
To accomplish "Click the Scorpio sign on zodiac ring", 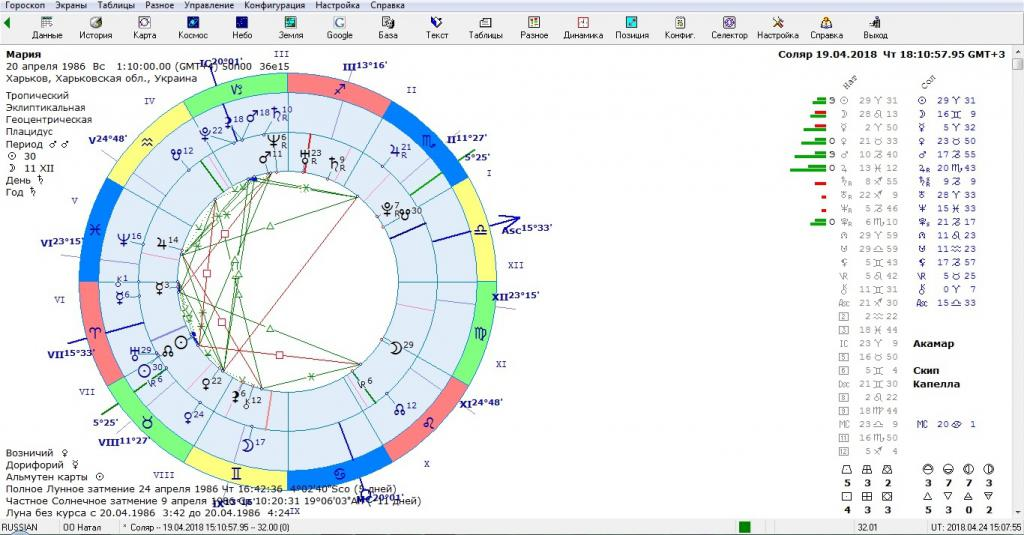I will [x=427, y=140].
